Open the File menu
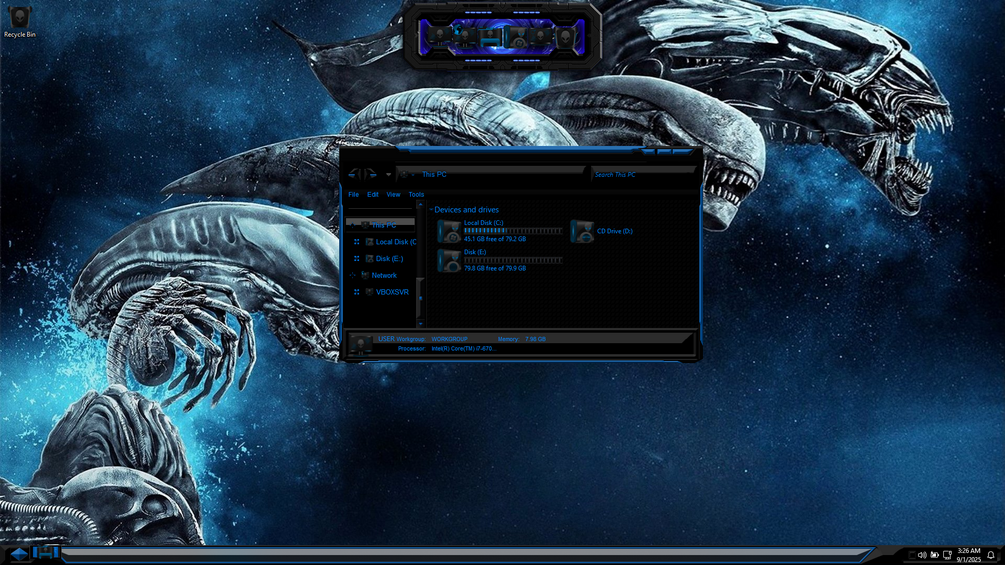The image size is (1005, 565). (353, 194)
